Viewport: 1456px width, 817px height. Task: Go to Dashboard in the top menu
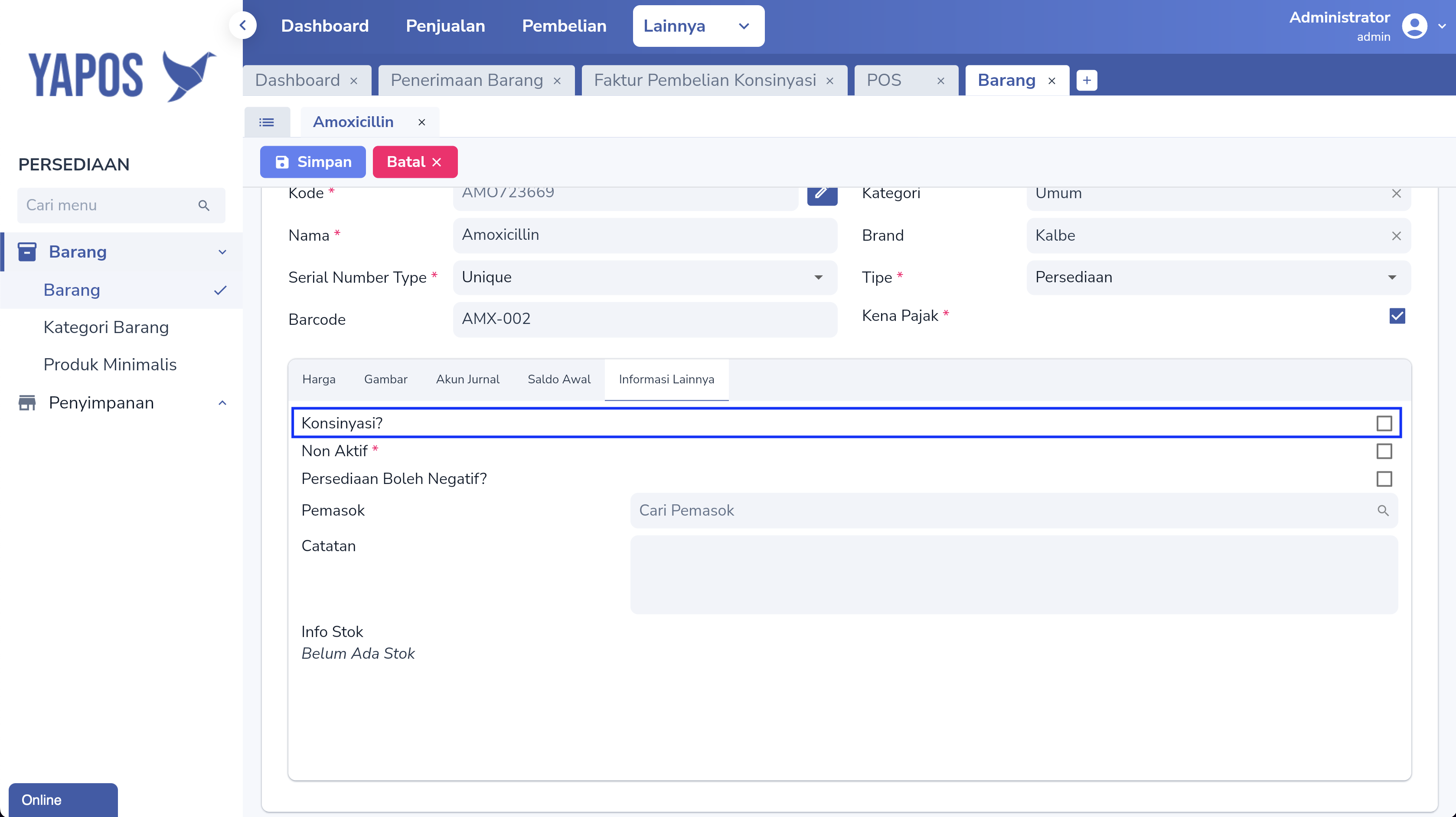click(x=324, y=26)
